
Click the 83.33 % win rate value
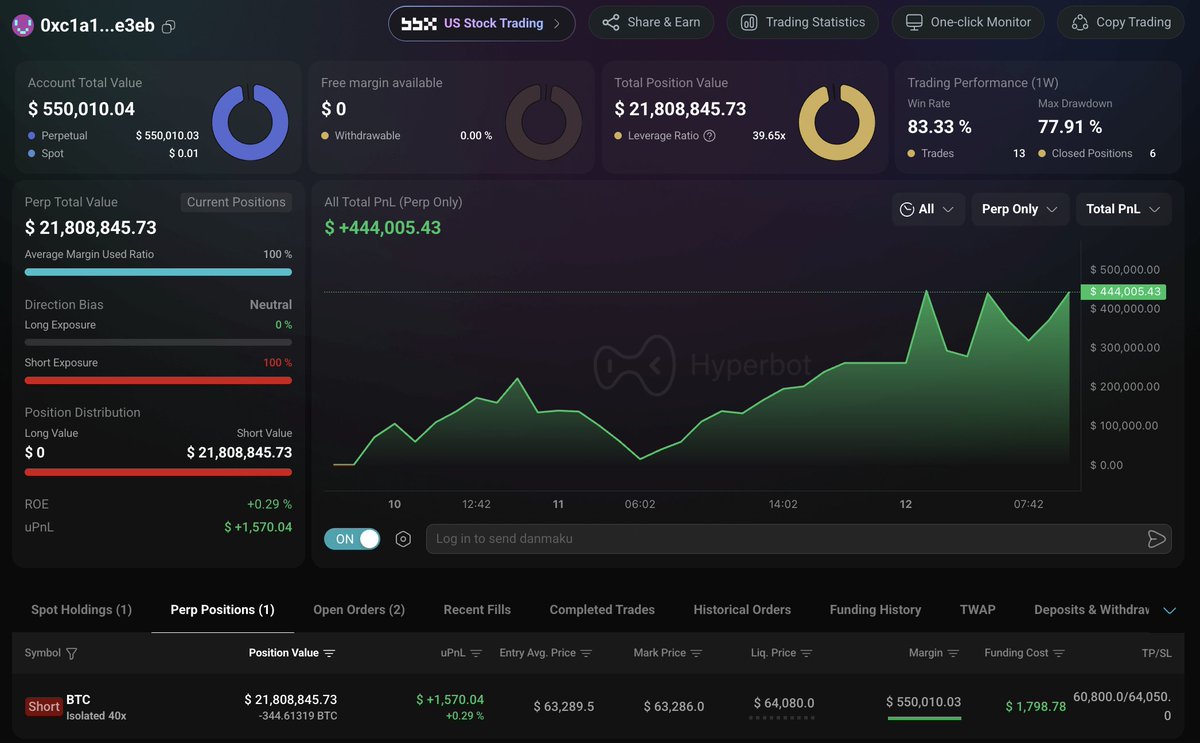[939, 127]
